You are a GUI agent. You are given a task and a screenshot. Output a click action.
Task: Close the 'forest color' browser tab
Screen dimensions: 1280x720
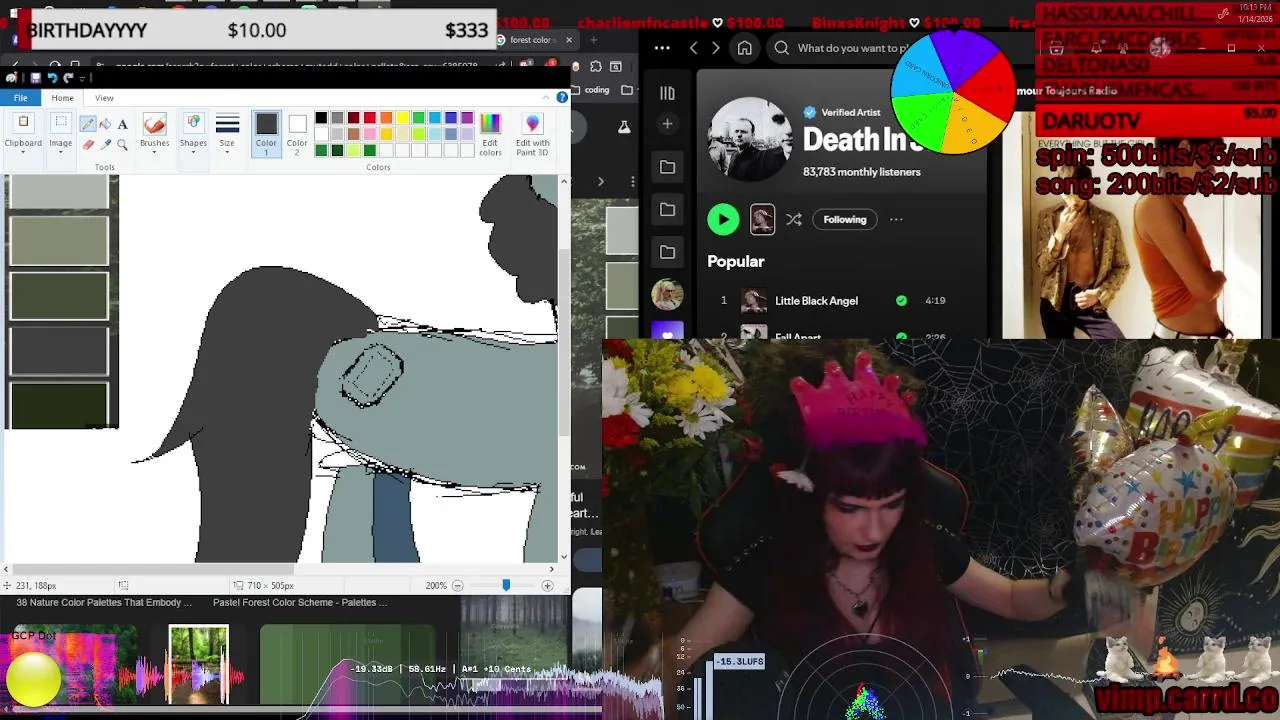click(x=569, y=40)
